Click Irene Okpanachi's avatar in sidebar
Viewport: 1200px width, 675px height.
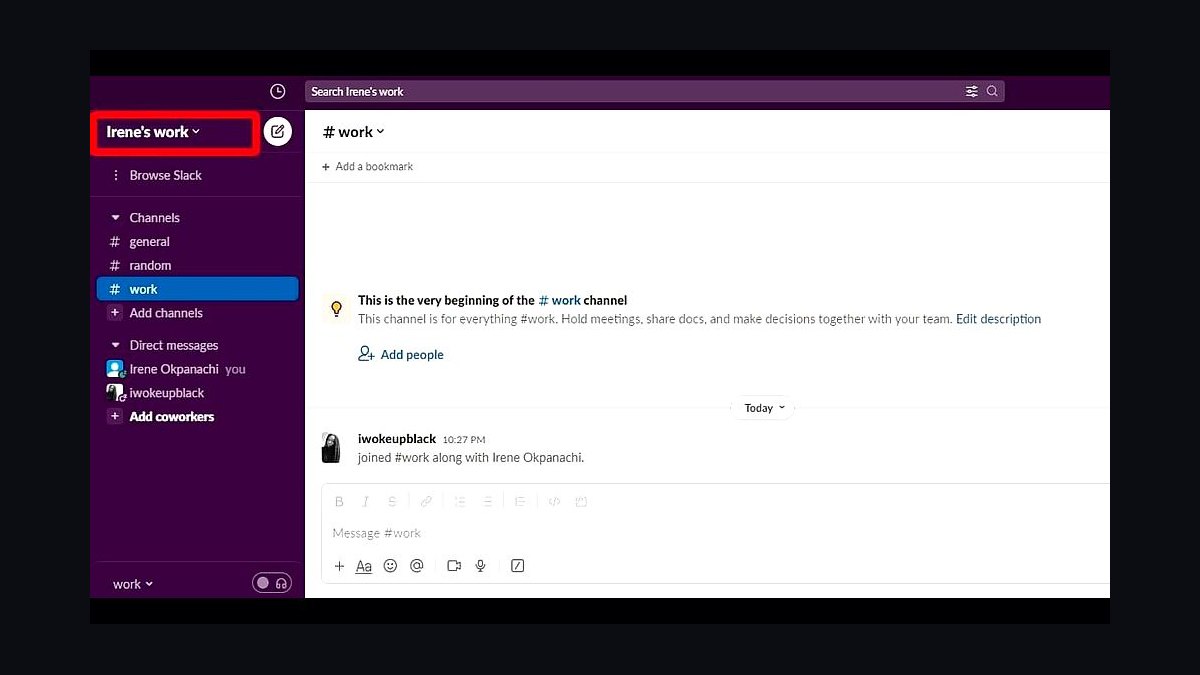115,369
